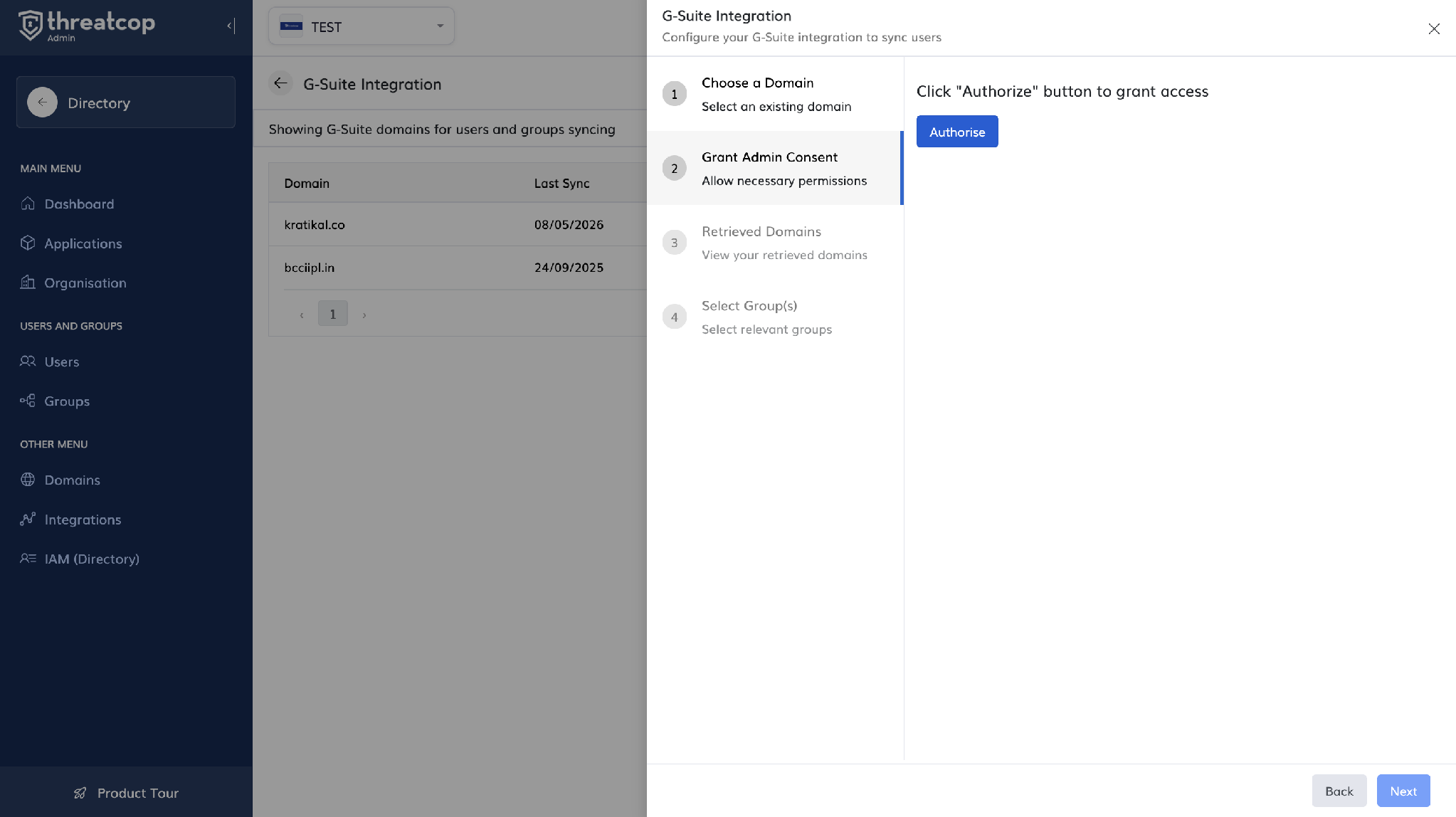The width and height of the screenshot is (1456, 817).
Task: Select step 4 Select Group(s)
Action: pos(775,317)
